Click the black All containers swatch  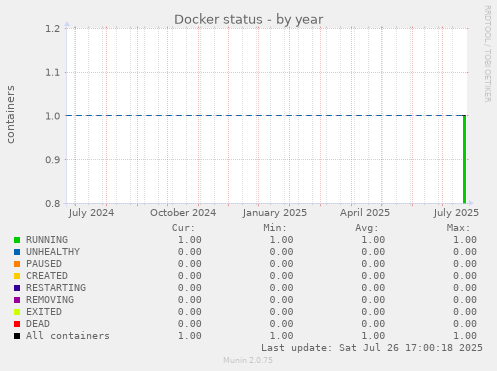pyautogui.click(x=17, y=336)
